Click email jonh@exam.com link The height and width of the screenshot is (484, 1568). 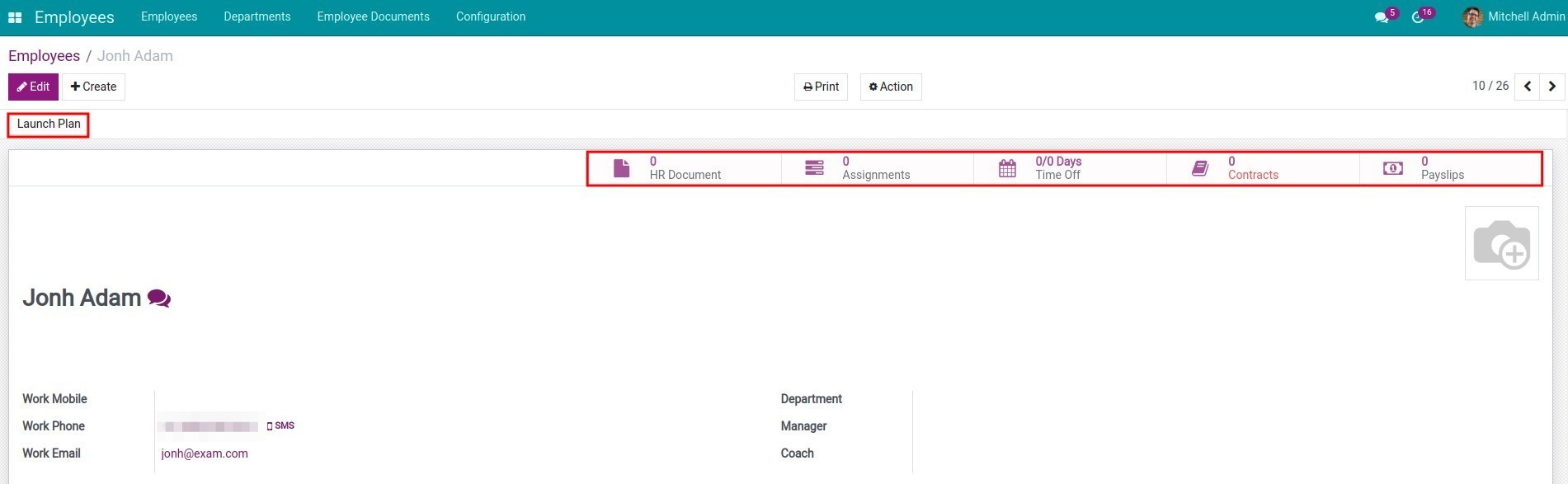click(x=205, y=453)
